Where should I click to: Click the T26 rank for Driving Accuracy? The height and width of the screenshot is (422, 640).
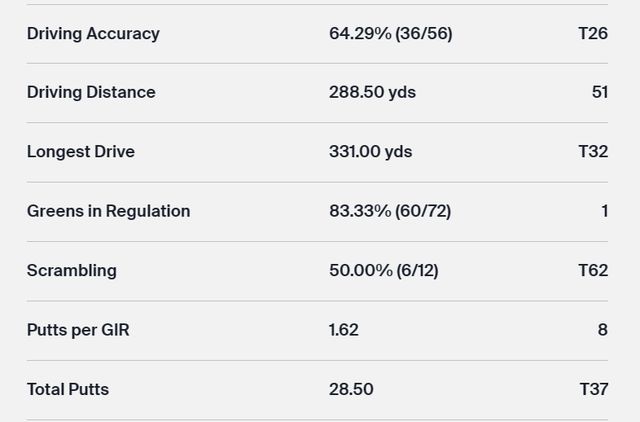click(592, 33)
